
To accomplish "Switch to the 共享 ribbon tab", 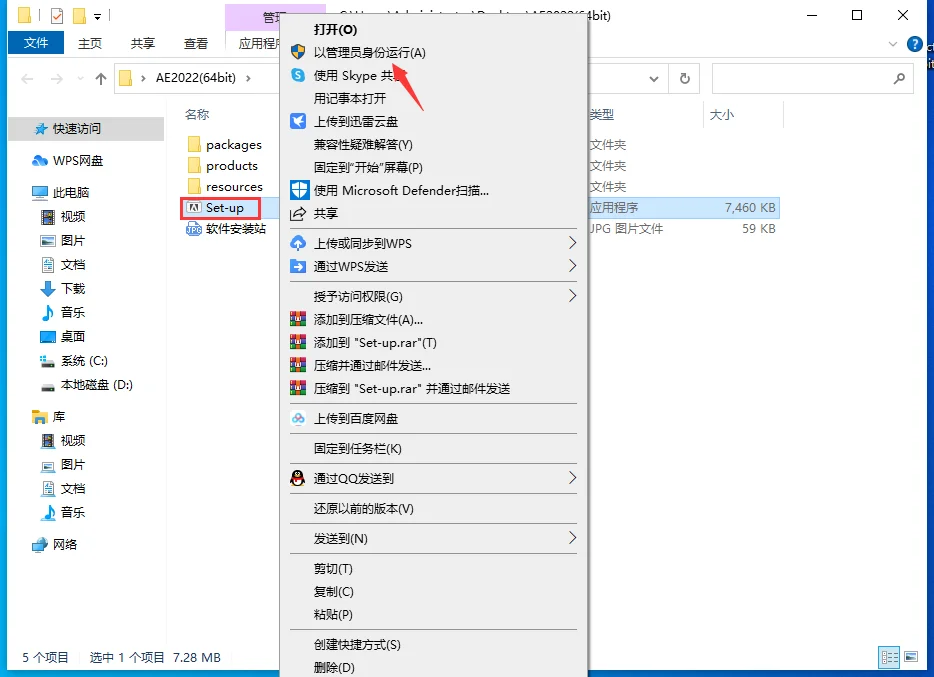I will point(142,43).
